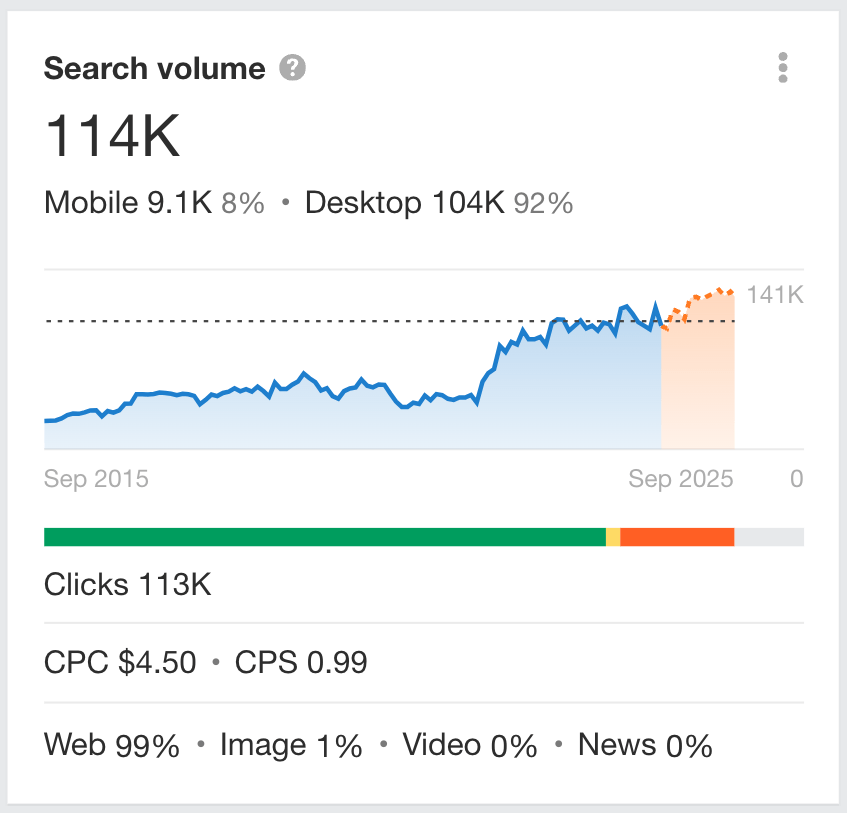847x813 pixels.
Task: Click the CPS 0.99 value
Action: [300, 662]
